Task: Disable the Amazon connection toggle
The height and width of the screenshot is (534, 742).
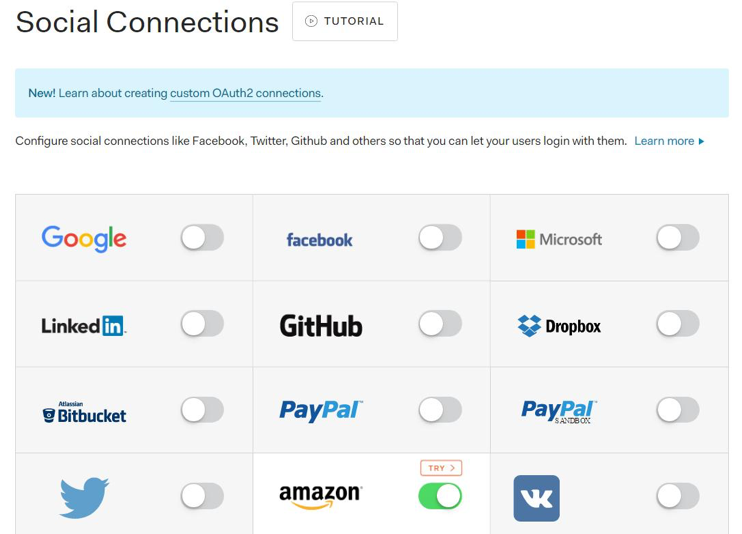Action: (440, 495)
